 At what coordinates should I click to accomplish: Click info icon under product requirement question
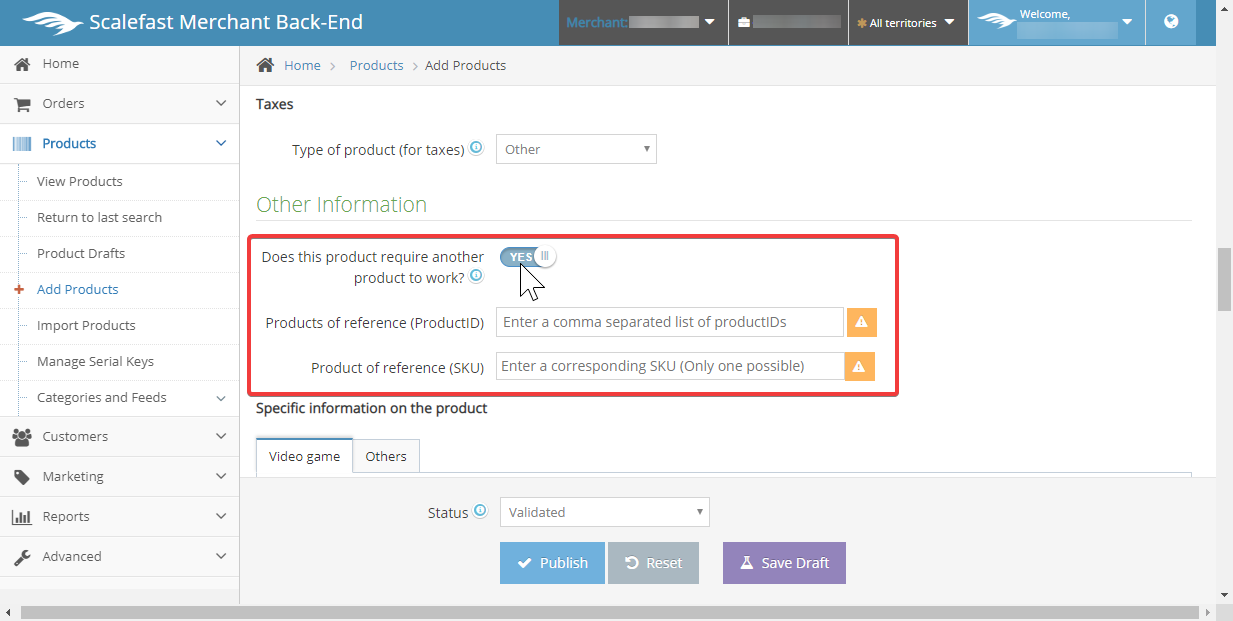pos(476,276)
